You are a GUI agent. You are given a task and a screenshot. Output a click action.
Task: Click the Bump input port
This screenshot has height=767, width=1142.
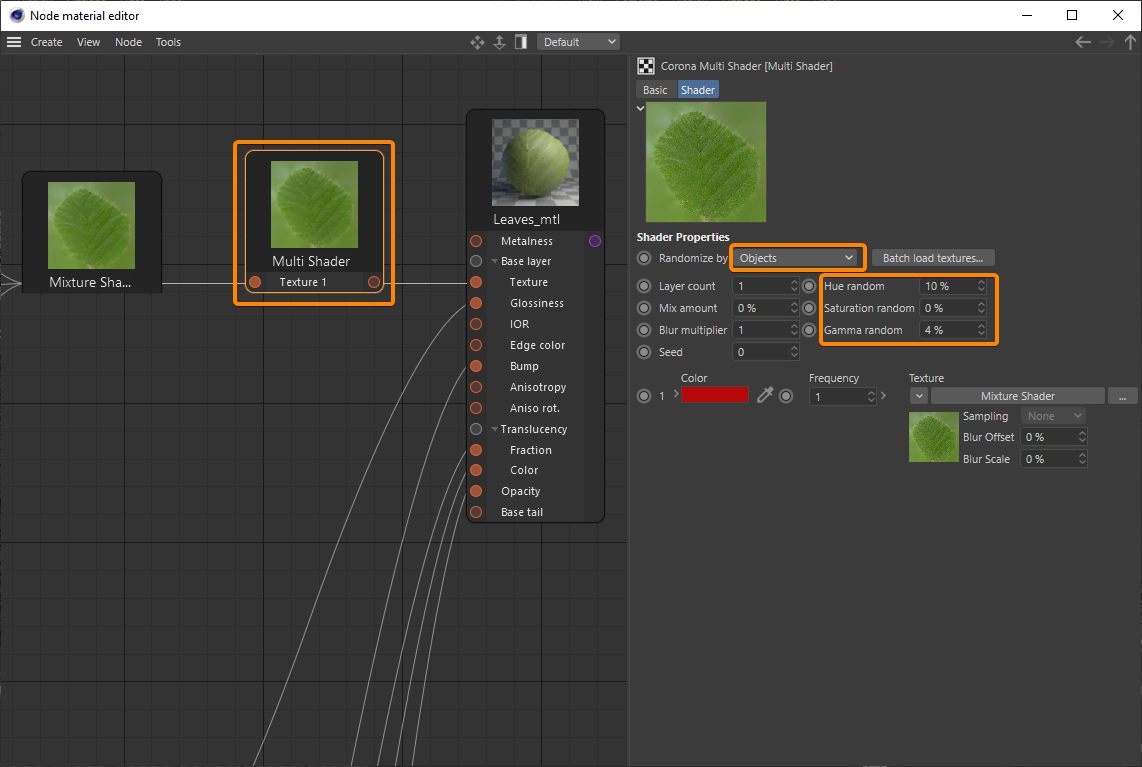476,366
